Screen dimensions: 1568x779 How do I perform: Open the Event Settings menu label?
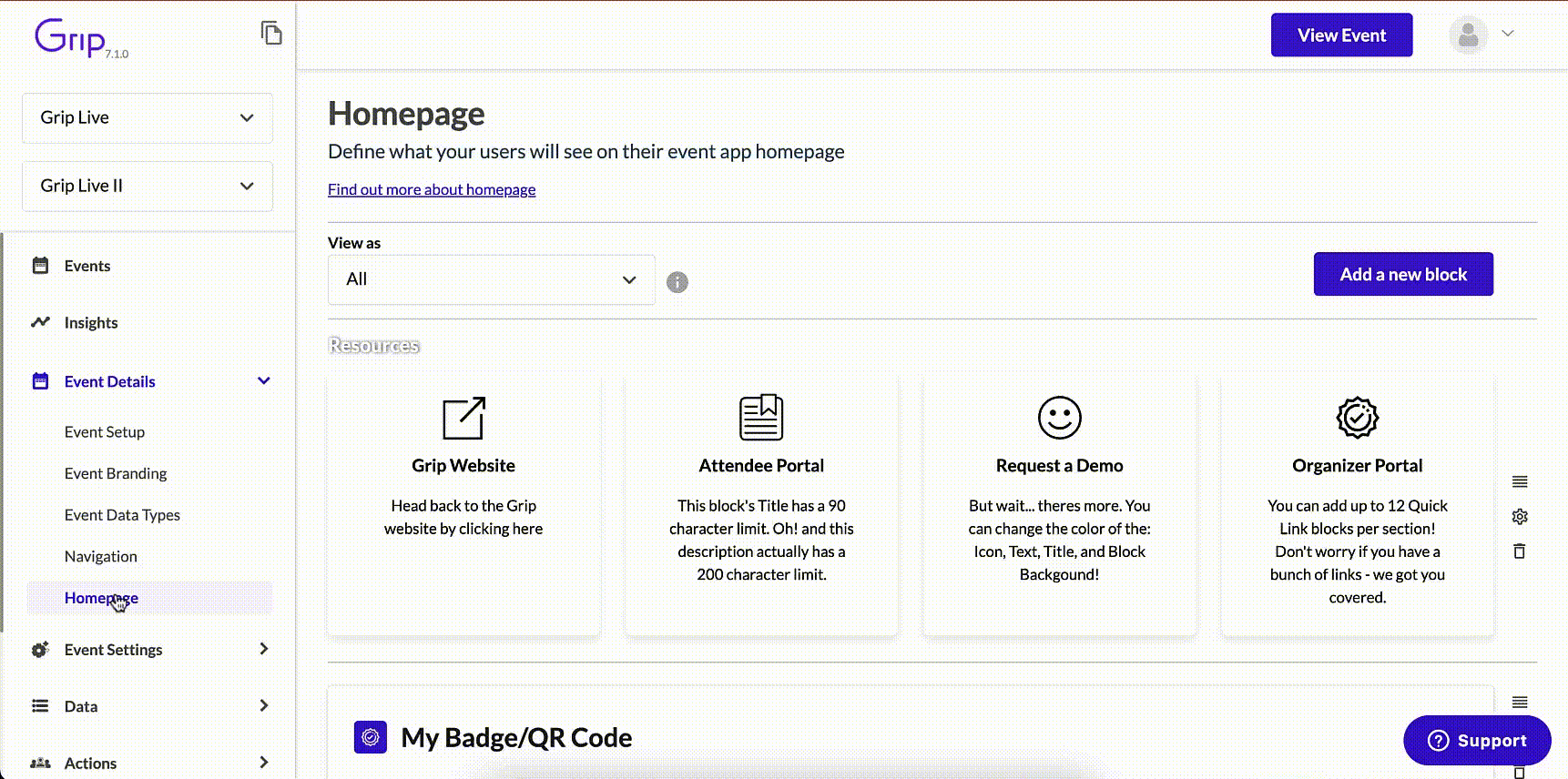pyautogui.click(x=114, y=650)
